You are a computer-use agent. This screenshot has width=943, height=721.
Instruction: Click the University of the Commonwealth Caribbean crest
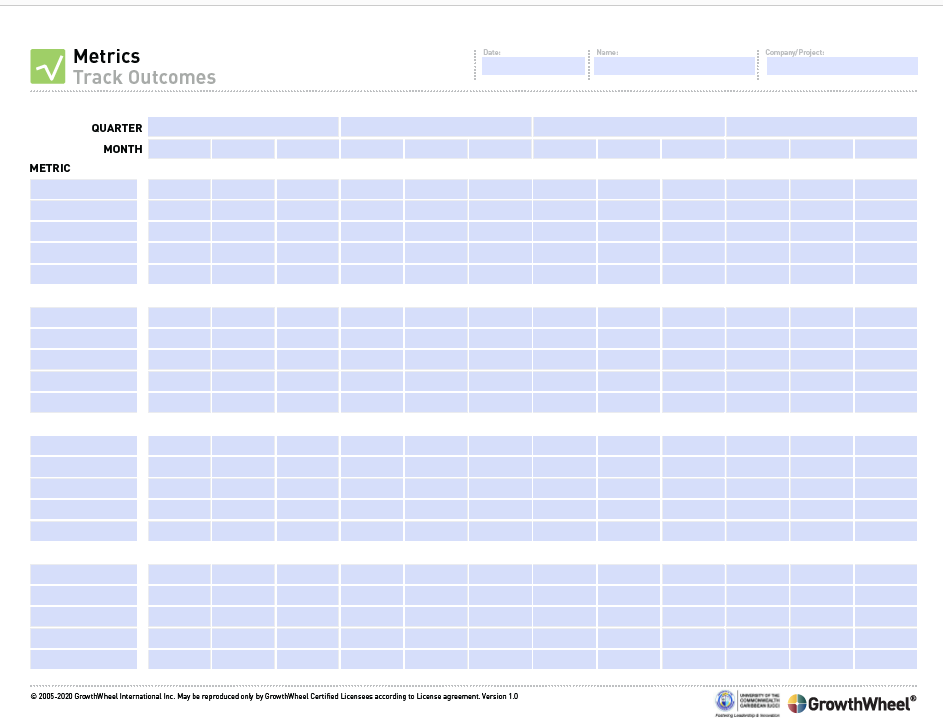[724, 701]
